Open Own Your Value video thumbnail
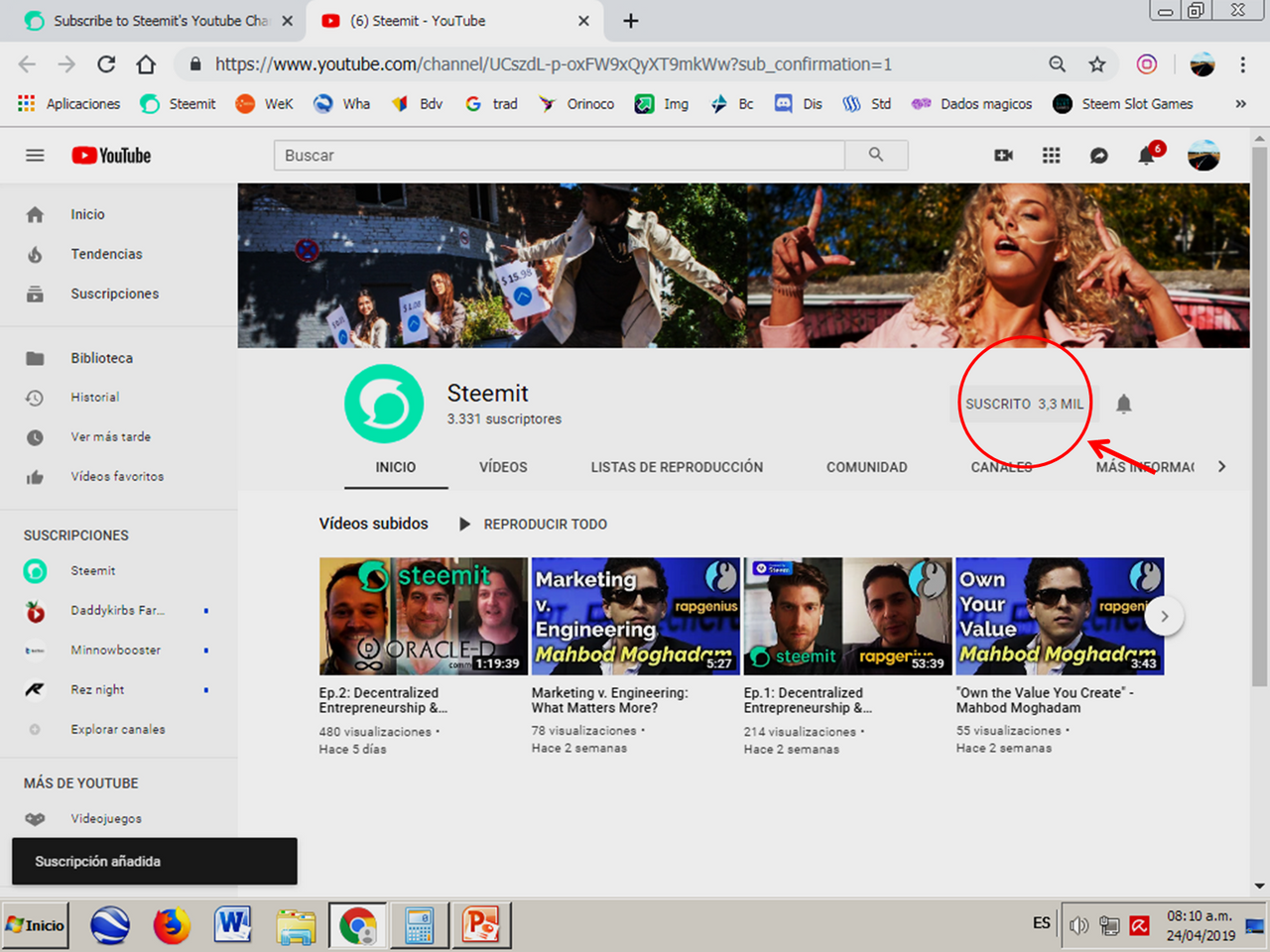Screen dimensions: 1270x952 click(x=1060, y=616)
